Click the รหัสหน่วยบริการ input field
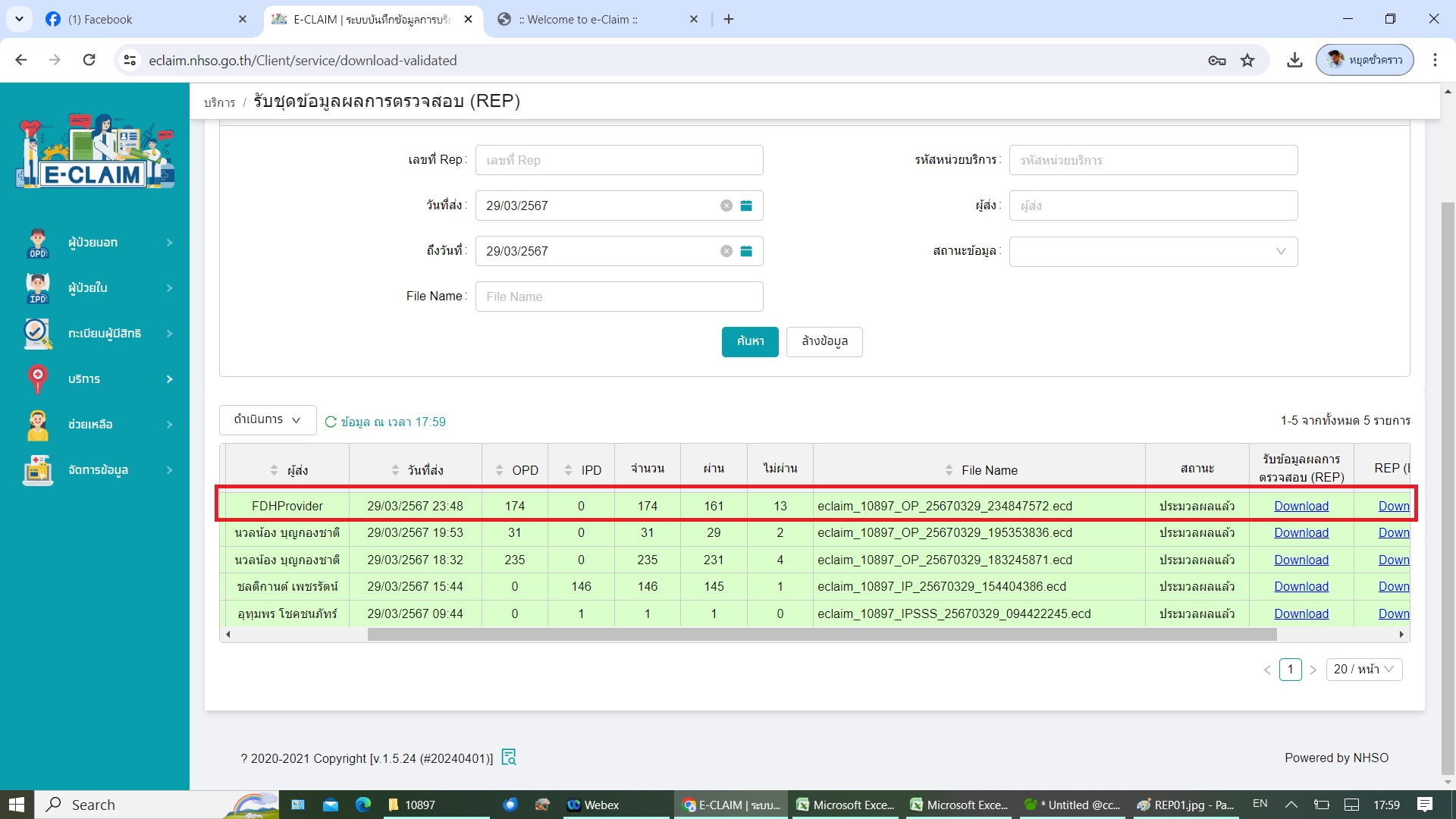This screenshot has width=1456, height=819. (x=1153, y=160)
